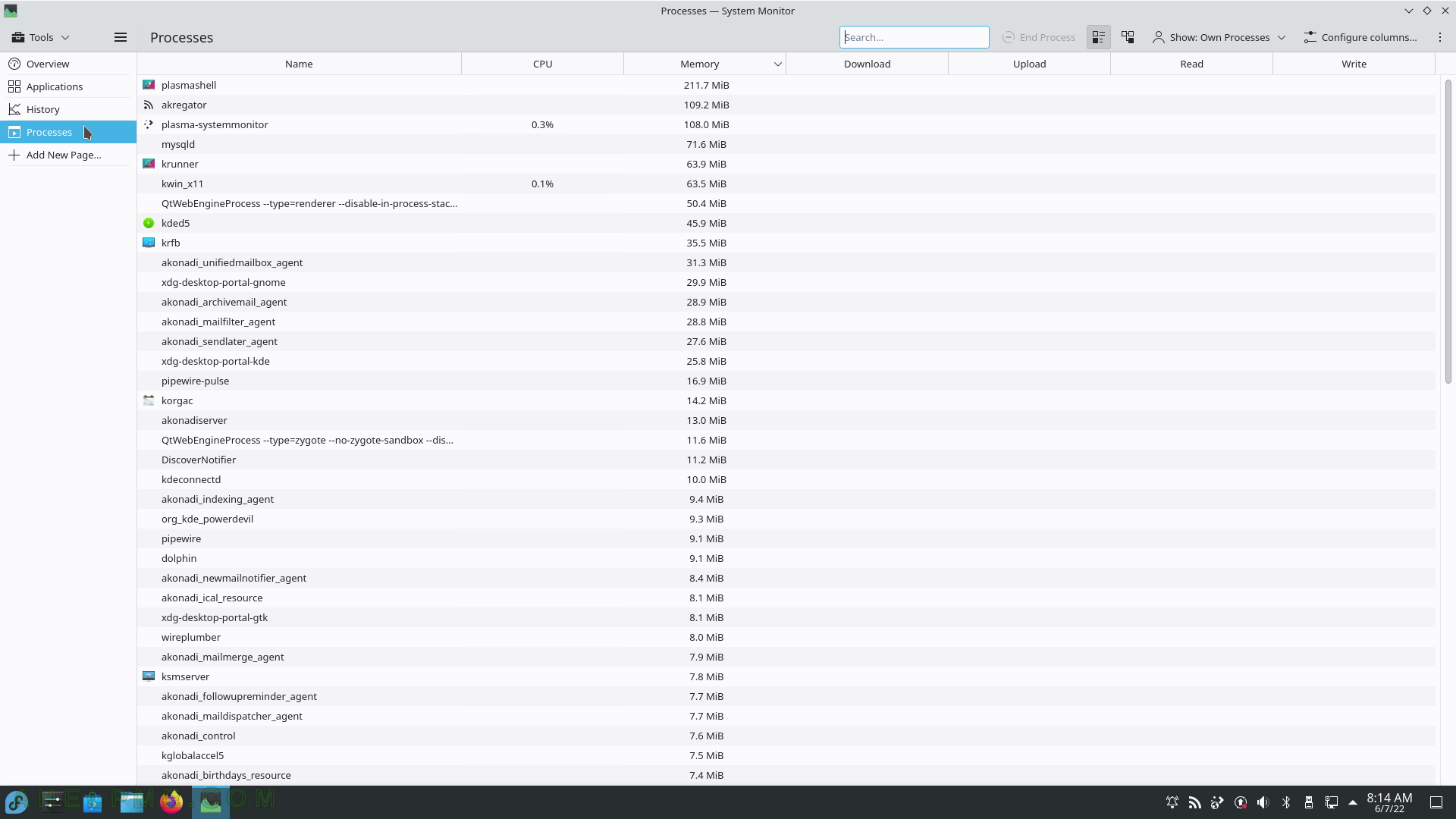Screen dimensions: 1456x819
Task: Switch to list view of processes
Action: tap(1098, 37)
